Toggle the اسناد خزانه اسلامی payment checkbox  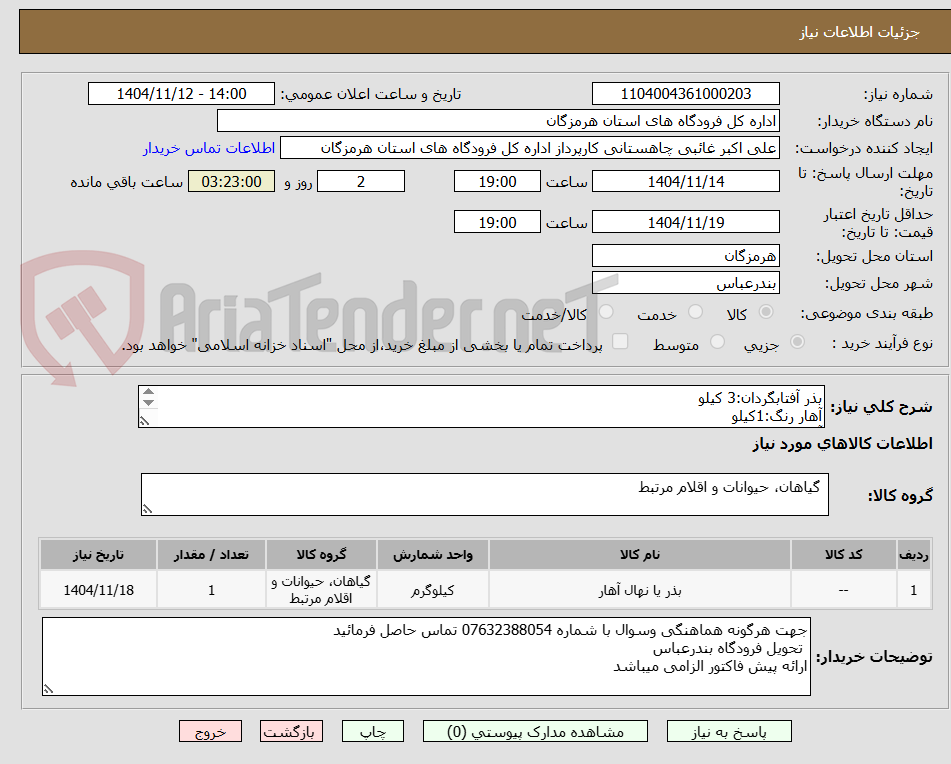(x=620, y=341)
